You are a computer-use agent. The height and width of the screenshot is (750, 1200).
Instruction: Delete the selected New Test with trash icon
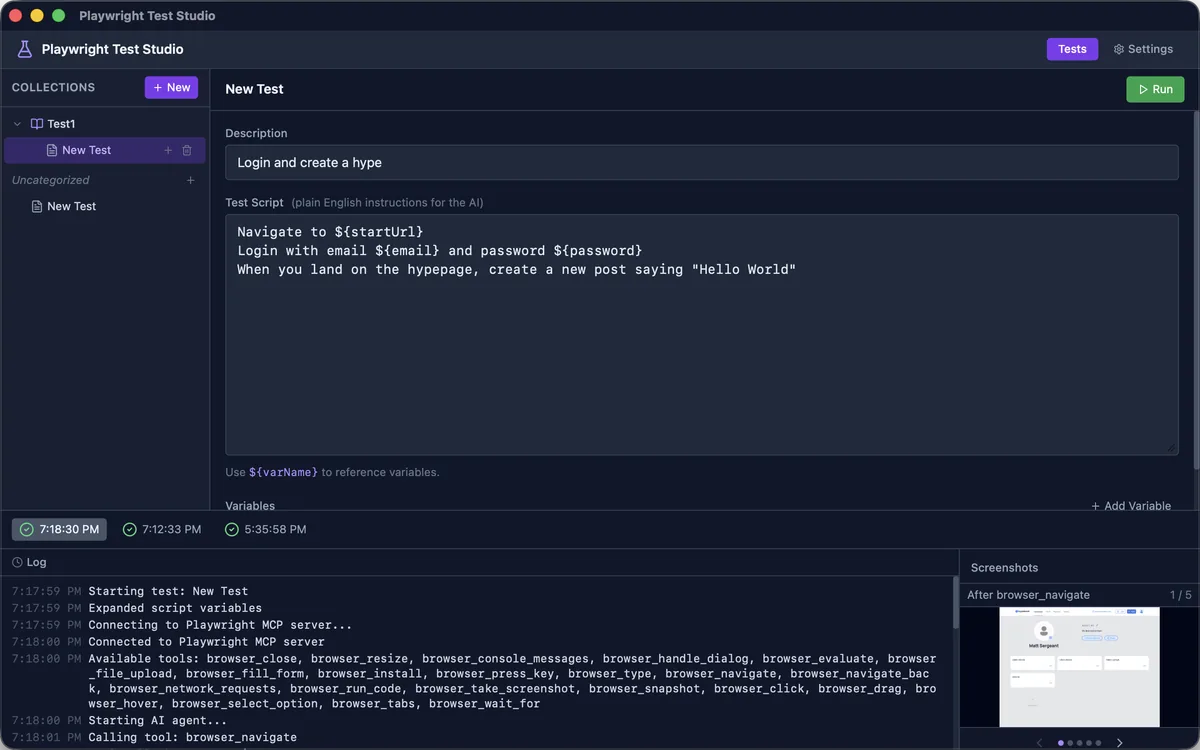tap(187, 150)
